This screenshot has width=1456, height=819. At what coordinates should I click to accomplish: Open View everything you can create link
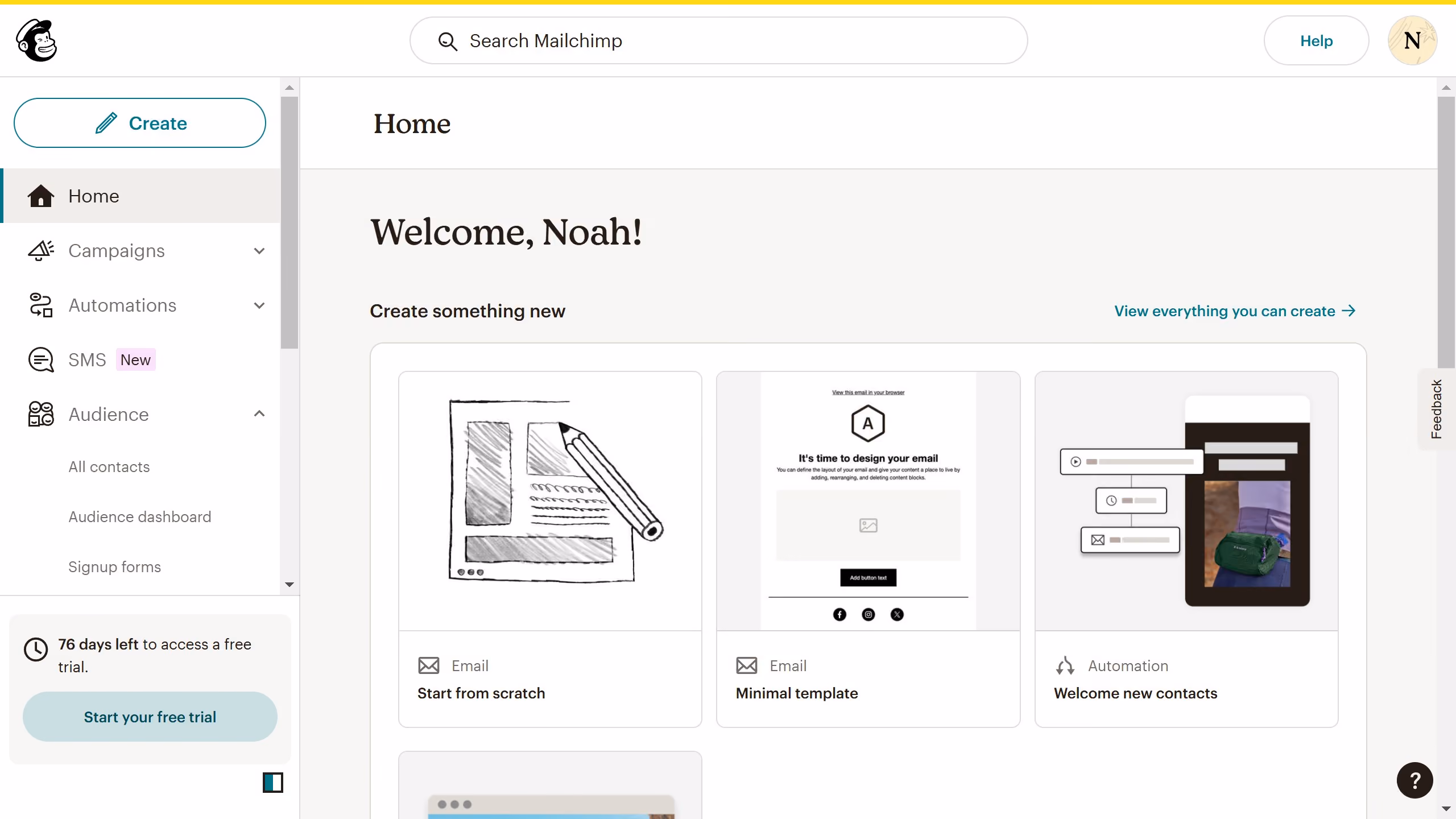click(x=1235, y=311)
